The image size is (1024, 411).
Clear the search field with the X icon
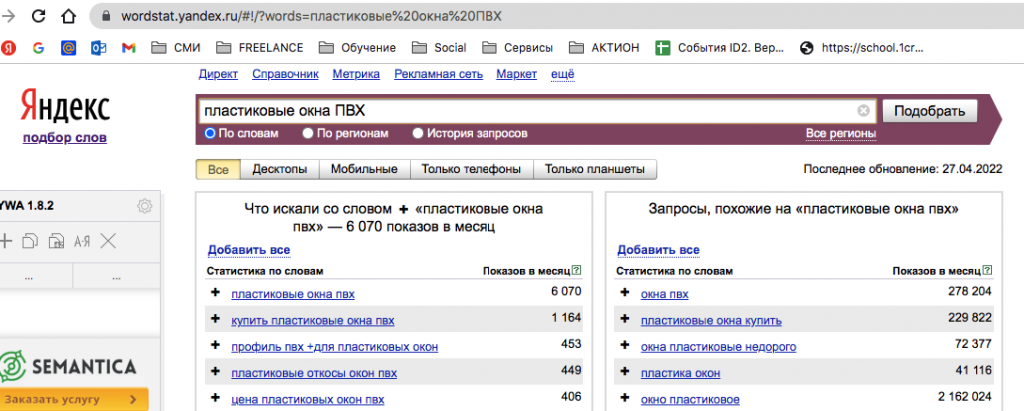pyautogui.click(x=863, y=111)
